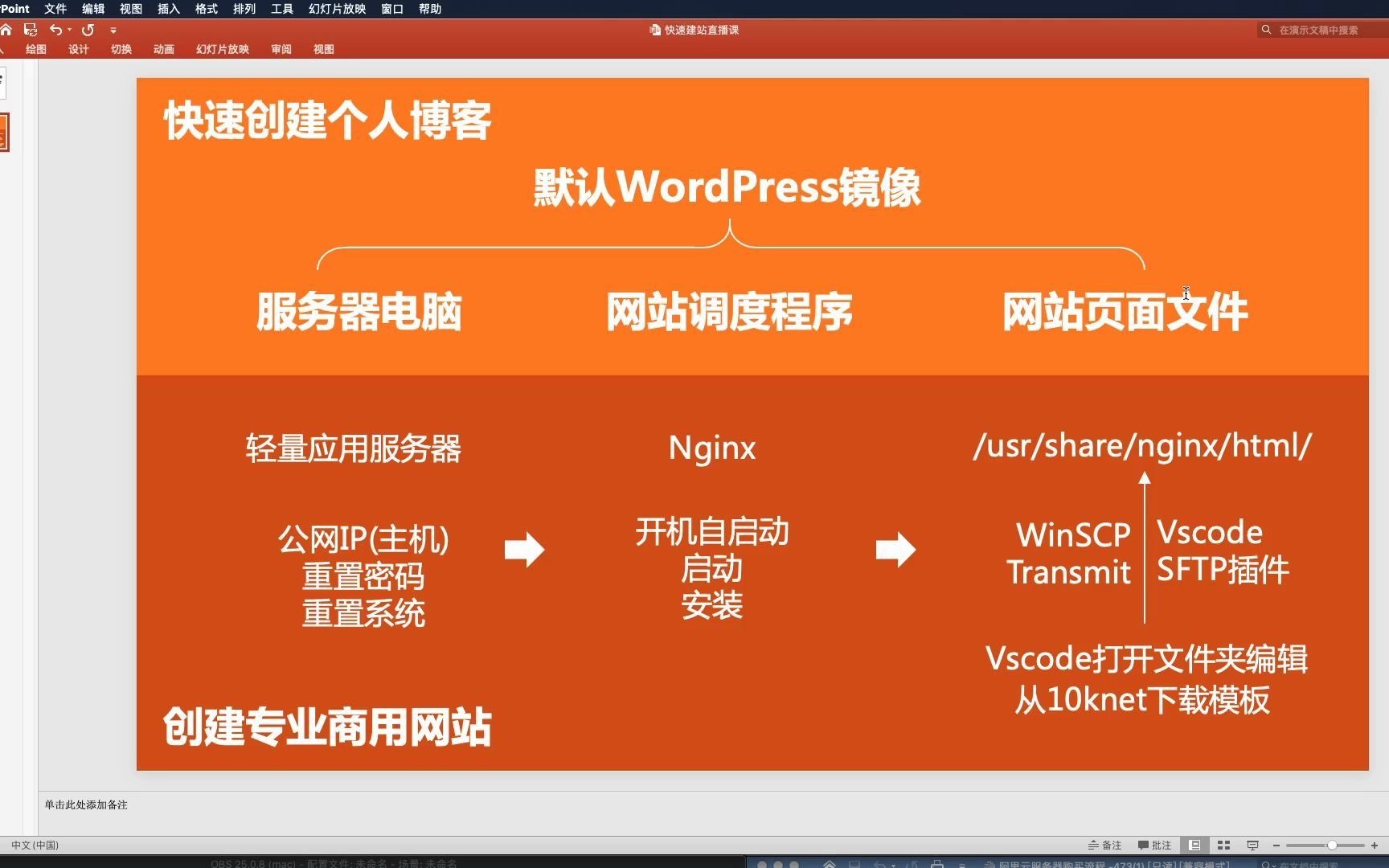Open 幻灯片放映 in the top menu bar
Screen dimensions: 1389x868
pyautogui.click(x=338, y=9)
